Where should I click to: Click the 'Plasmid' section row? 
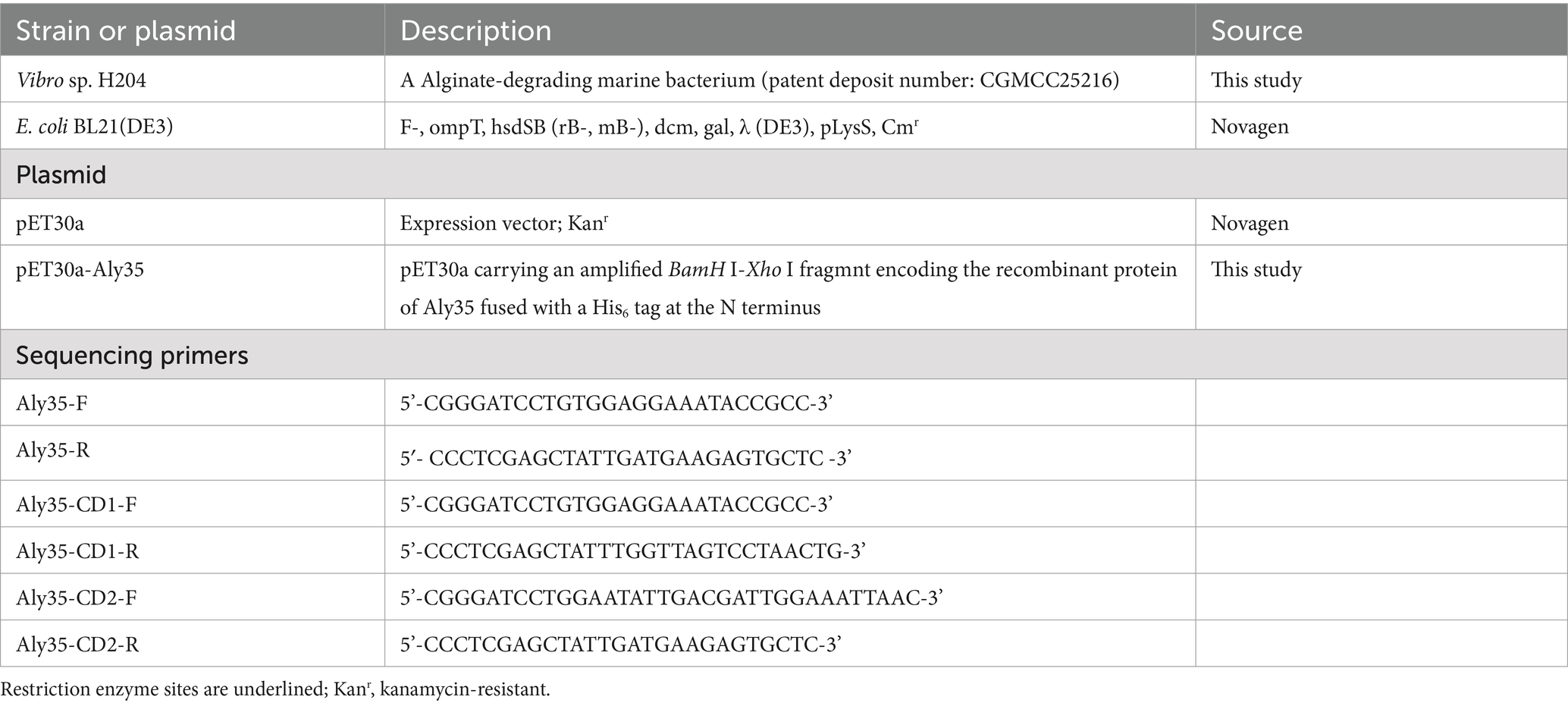pos(784,174)
